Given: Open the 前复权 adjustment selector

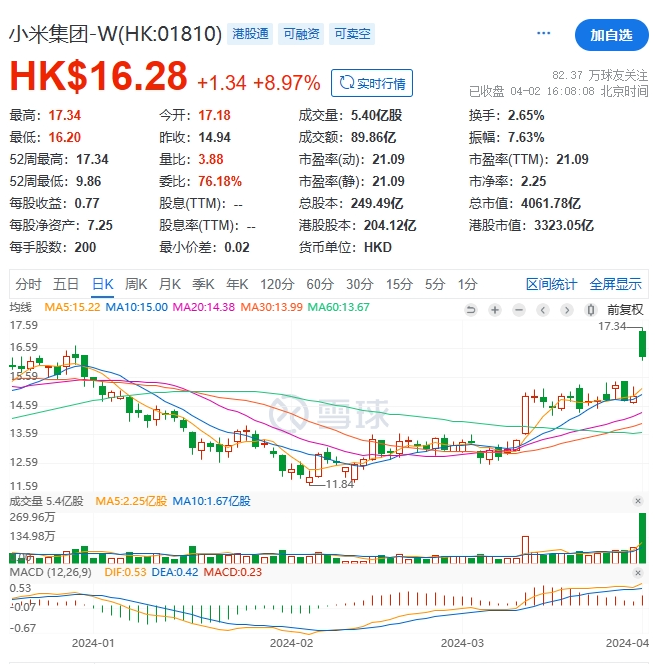Looking at the screenshot, I should tap(625, 310).
